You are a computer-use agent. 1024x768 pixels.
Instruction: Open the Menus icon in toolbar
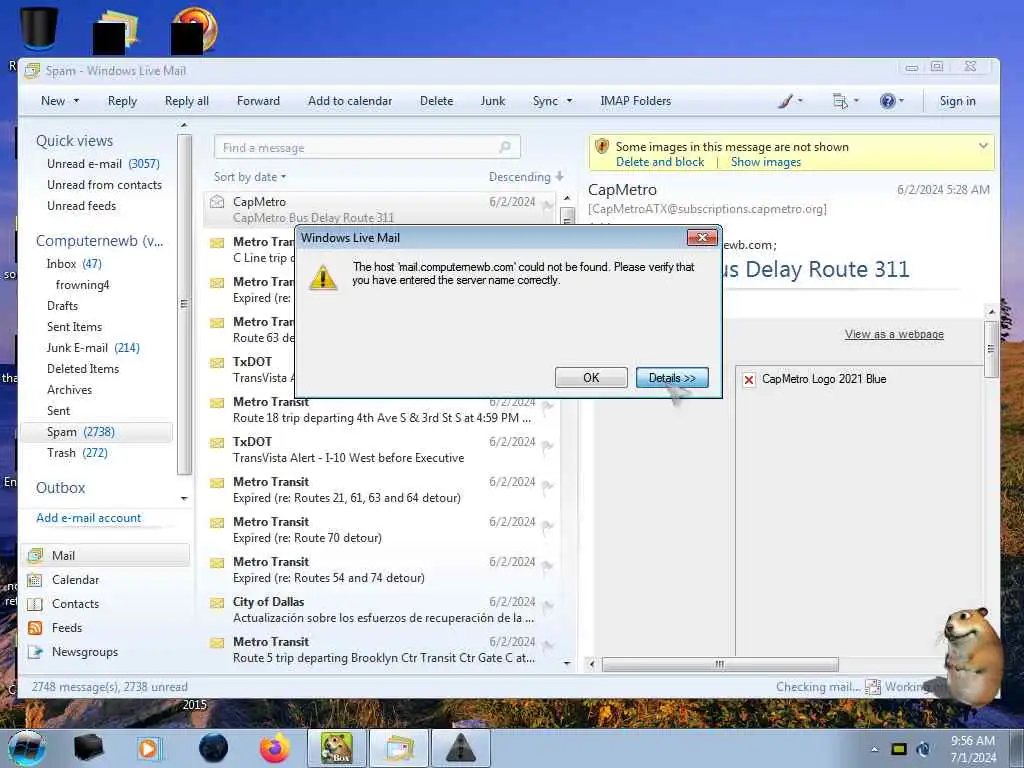[844, 101]
